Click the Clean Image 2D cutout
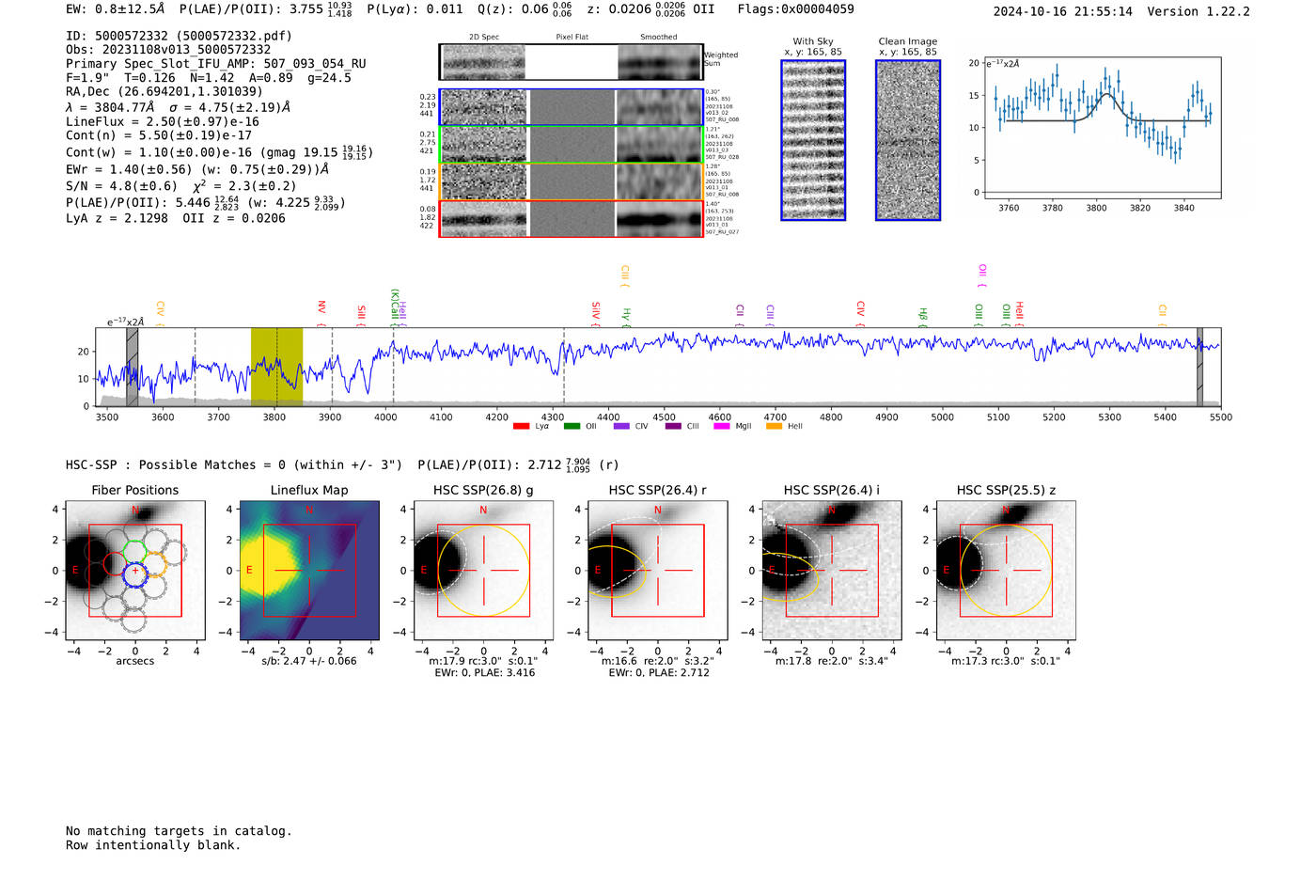This screenshot has width=1316, height=896. point(908,140)
